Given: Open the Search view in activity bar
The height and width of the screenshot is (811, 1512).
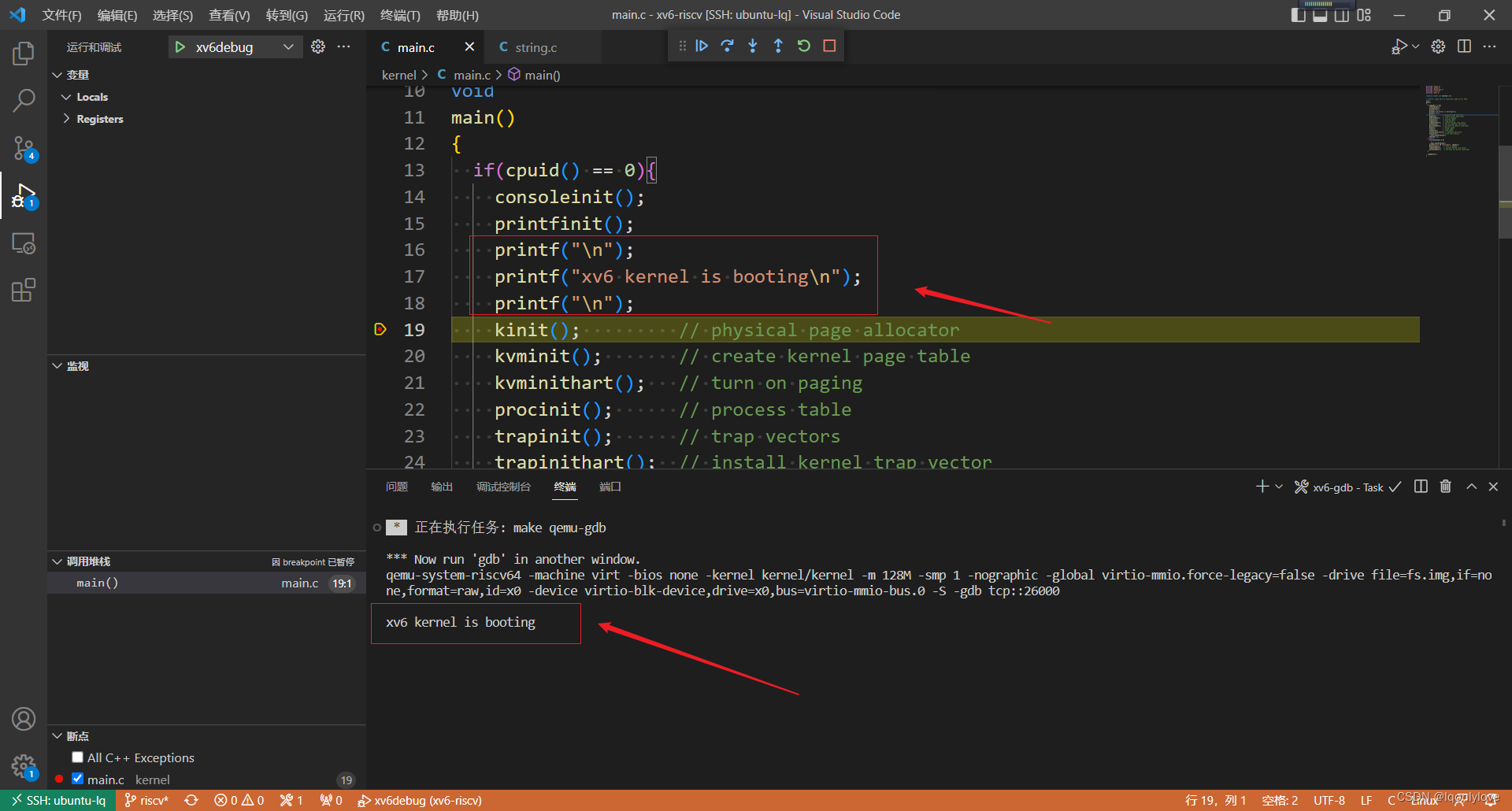Looking at the screenshot, I should click(x=24, y=101).
